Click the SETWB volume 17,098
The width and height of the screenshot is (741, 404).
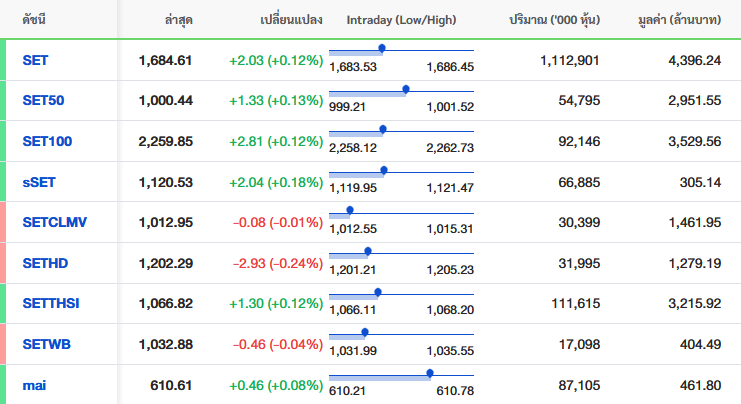tap(579, 344)
